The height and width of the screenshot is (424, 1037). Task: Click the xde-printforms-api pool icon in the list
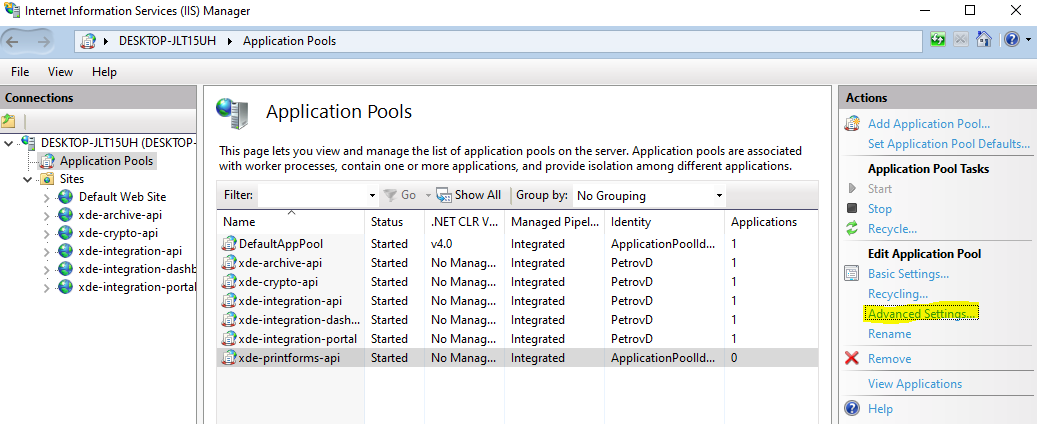pyautogui.click(x=229, y=358)
